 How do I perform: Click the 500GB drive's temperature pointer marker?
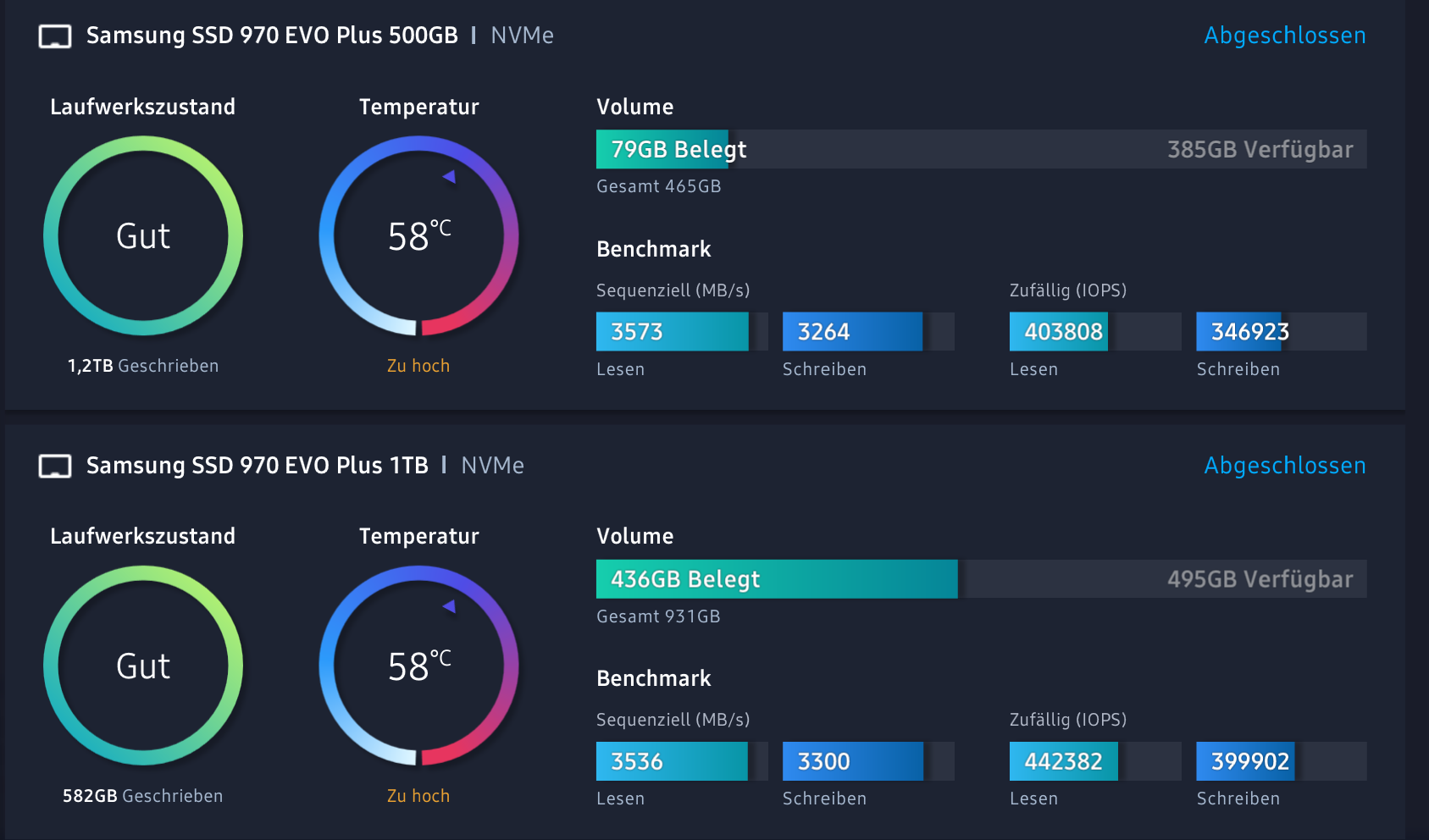pyautogui.click(x=449, y=176)
